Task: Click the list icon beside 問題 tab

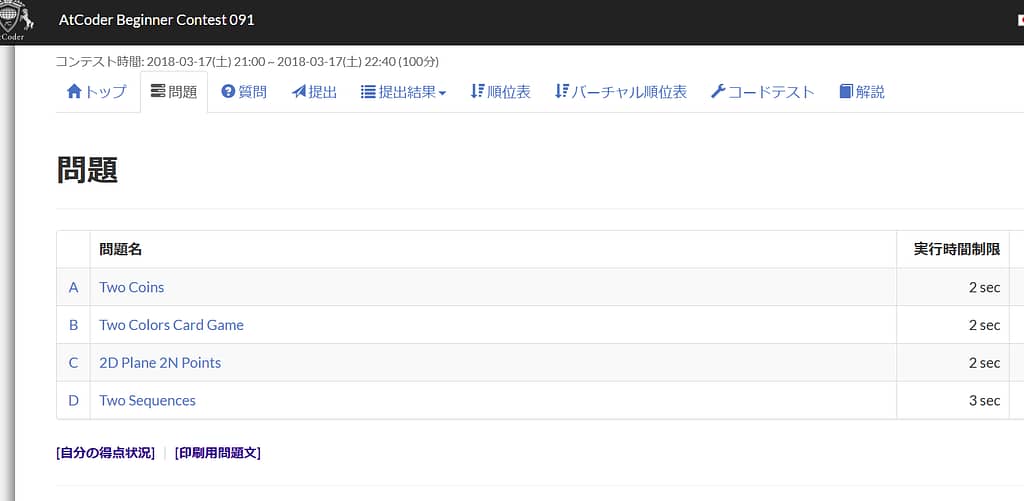Action: point(157,91)
